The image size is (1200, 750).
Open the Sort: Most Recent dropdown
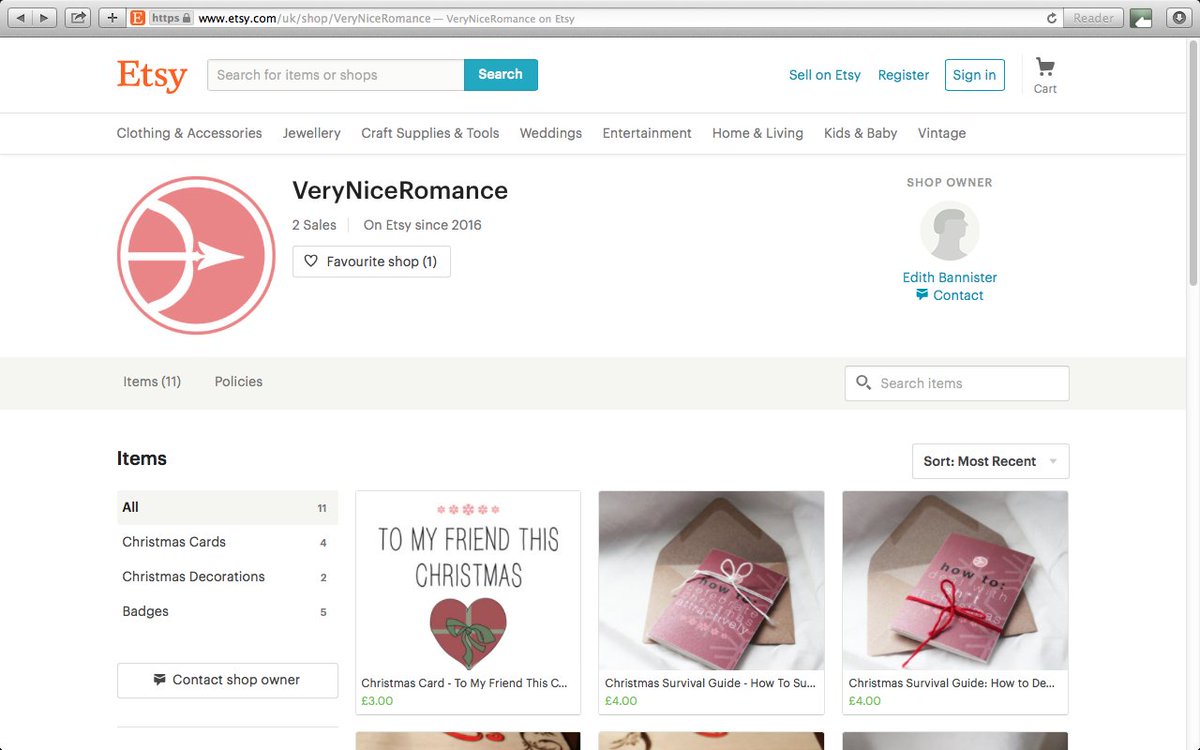pyautogui.click(x=990, y=461)
